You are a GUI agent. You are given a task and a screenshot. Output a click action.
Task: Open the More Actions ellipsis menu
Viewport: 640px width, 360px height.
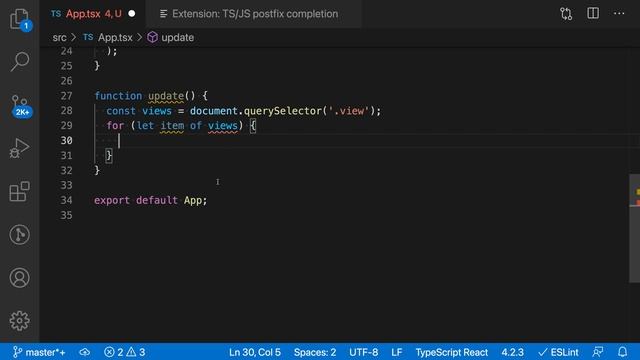tap(619, 13)
